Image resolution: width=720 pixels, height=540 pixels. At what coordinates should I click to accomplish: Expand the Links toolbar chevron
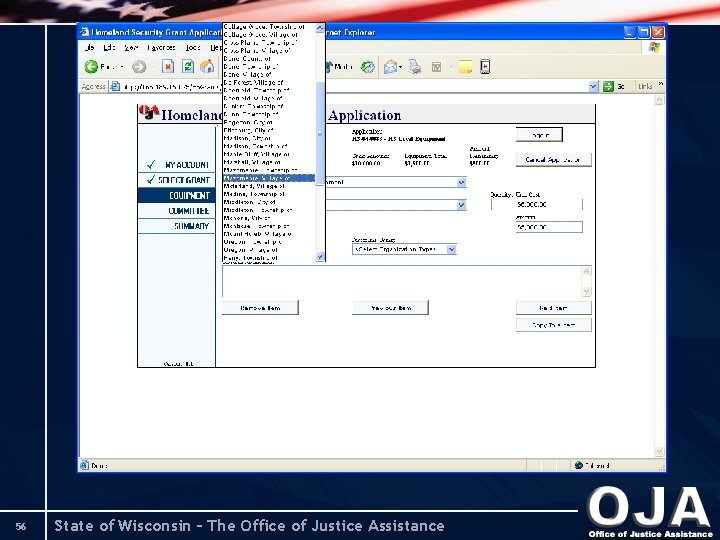click(661, 84)
